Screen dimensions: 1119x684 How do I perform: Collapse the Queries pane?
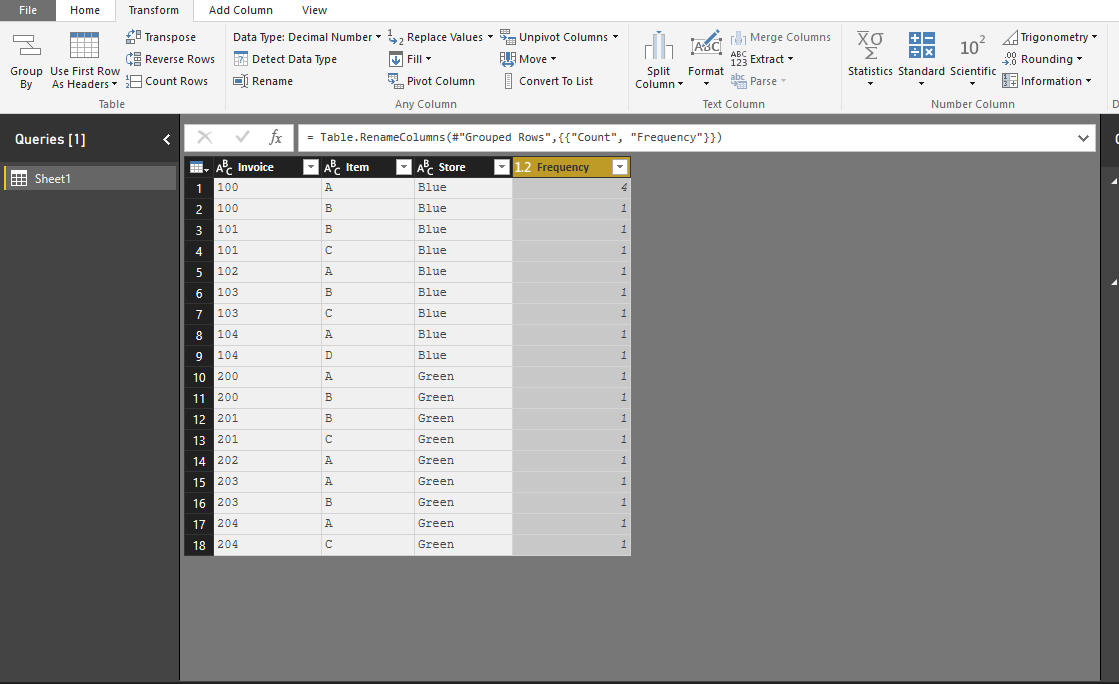[x=166, y=139]
